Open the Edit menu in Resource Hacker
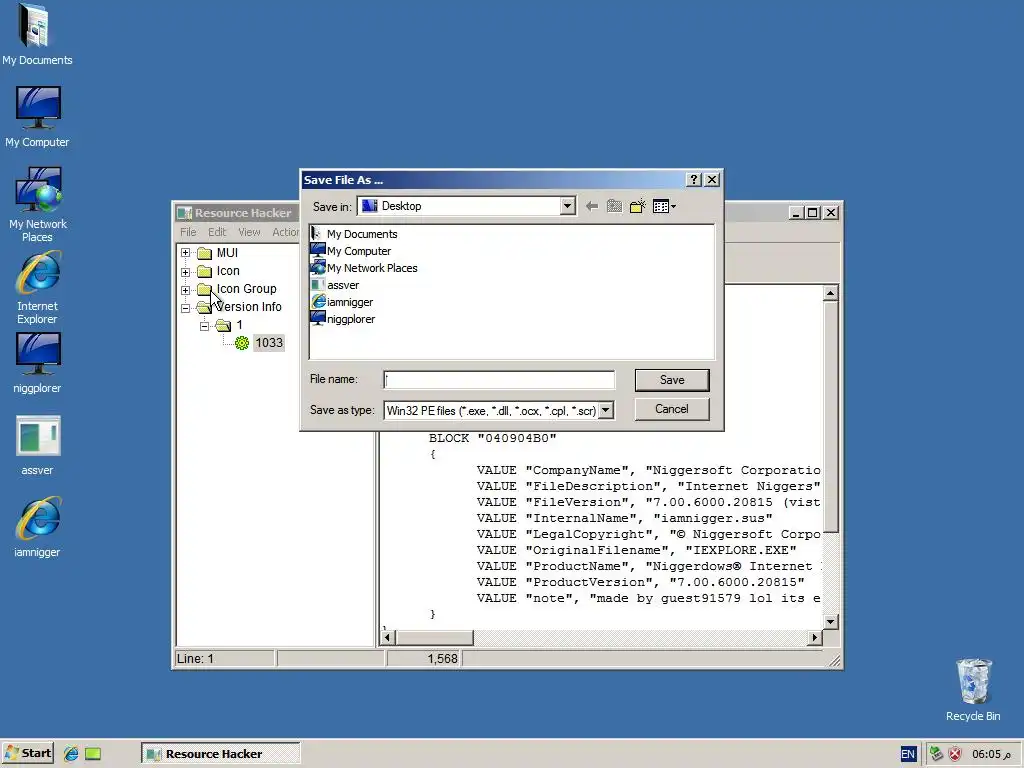Screen dimensions: 1024x768 tap(217, 232)
